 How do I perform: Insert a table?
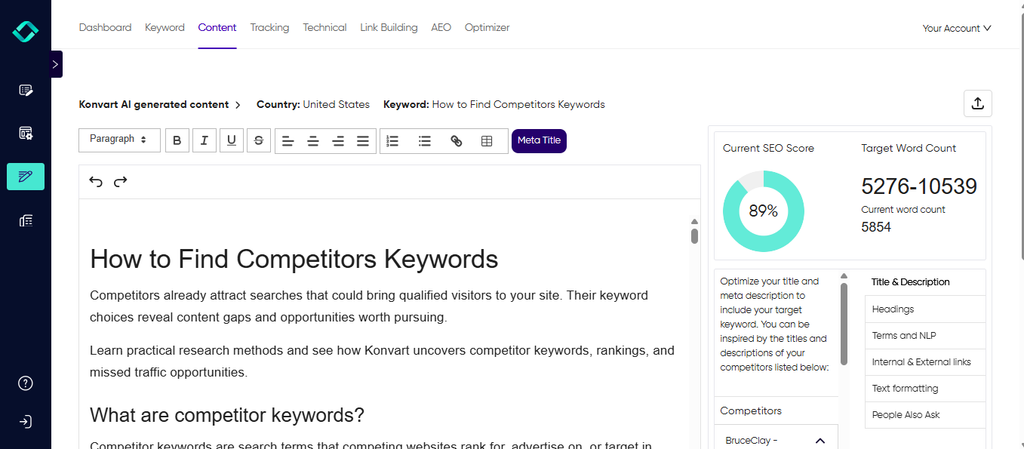click(x=487, y=141)
